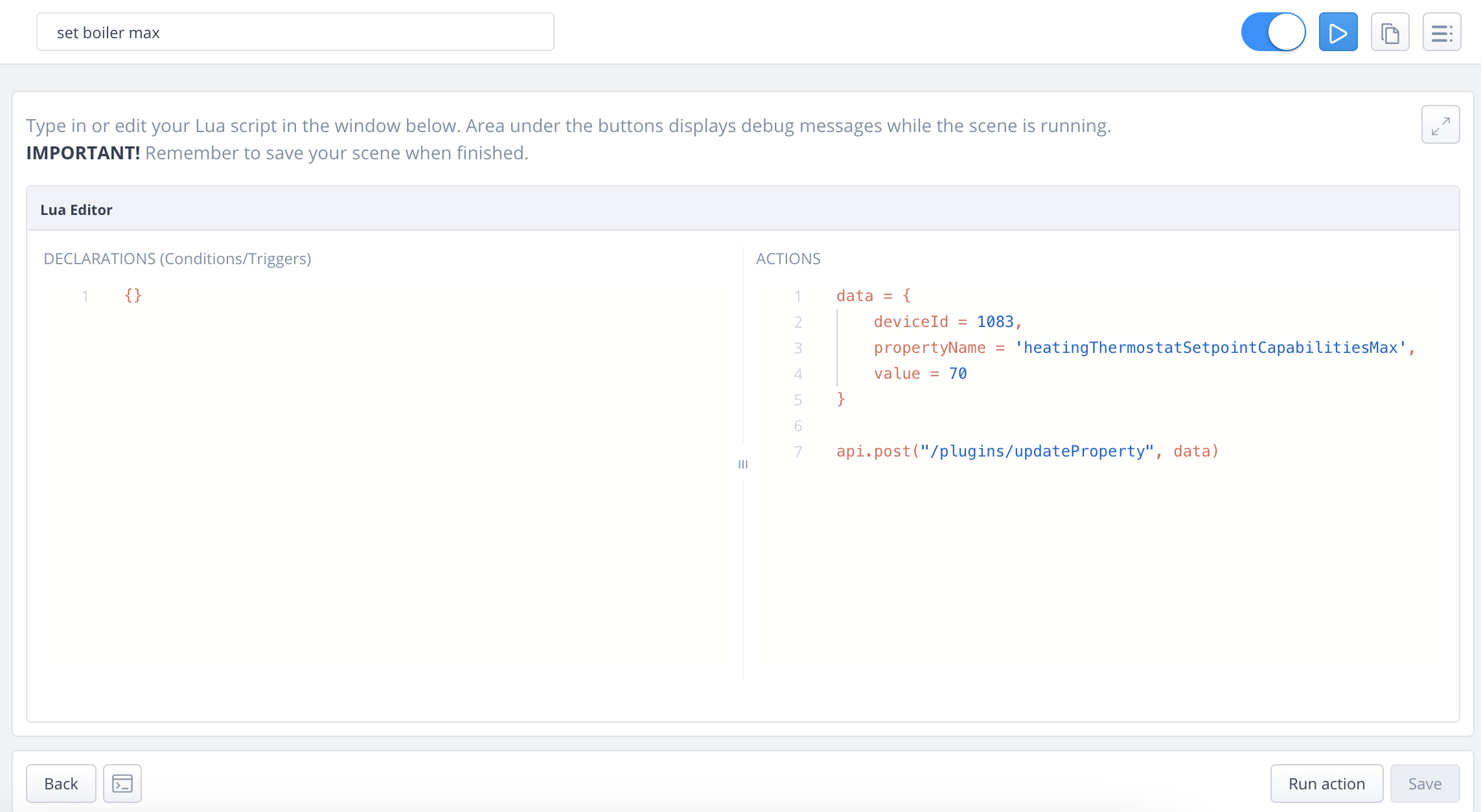
Task: Copy the scene with duplicate icon
Action: 1390,32
